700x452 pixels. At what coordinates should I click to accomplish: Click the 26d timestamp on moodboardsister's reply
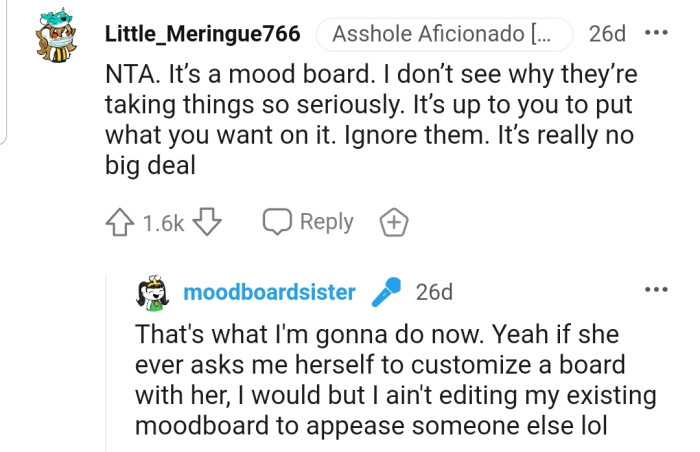(434, 292)
